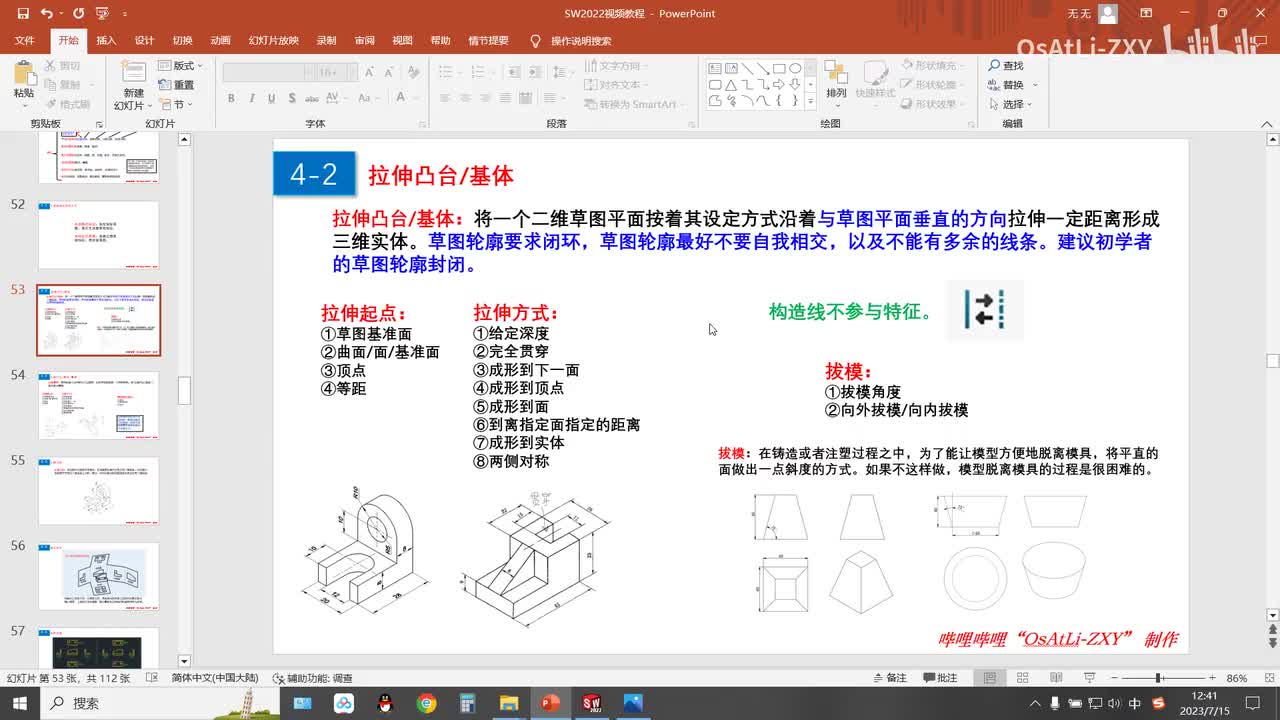Viewport: 1280px width, 720px height.
Task: Select the oval shape in shapes gallery
Action: tap(795, 69)
